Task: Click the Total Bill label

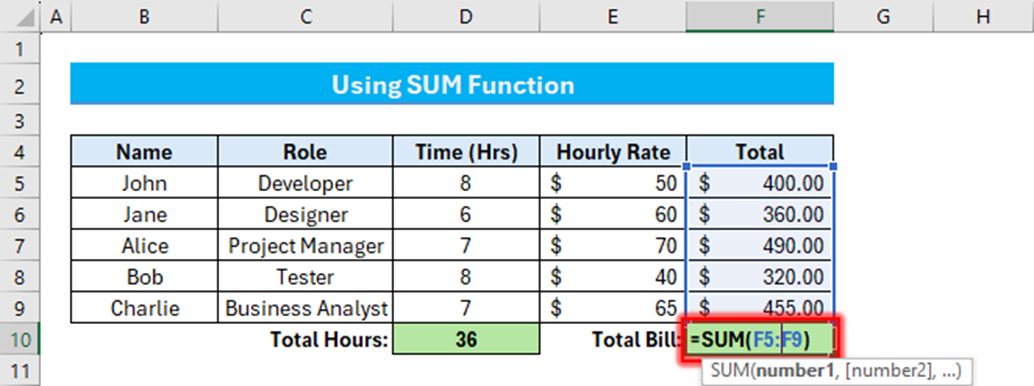Action: click(x=636, y=340)
